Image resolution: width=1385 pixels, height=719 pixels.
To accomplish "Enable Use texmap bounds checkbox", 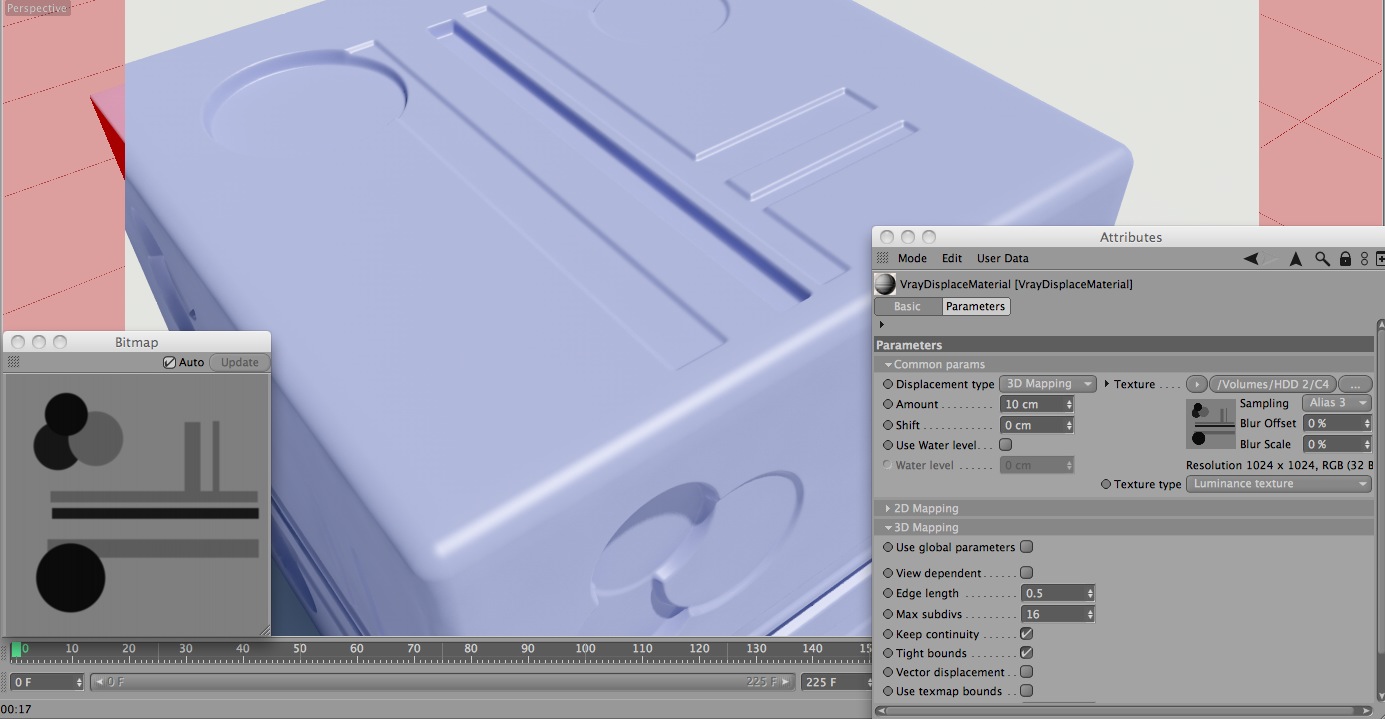I will [1026, 690].
